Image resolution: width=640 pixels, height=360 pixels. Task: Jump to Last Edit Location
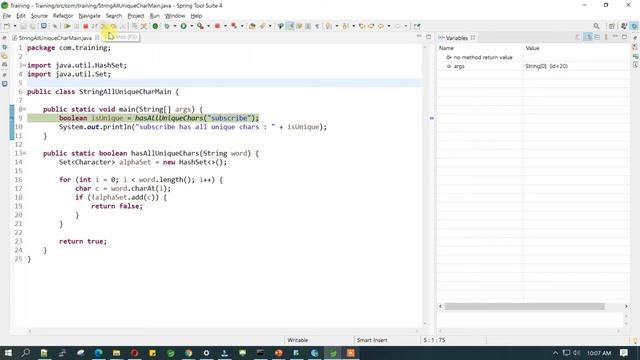click(362, 26)
